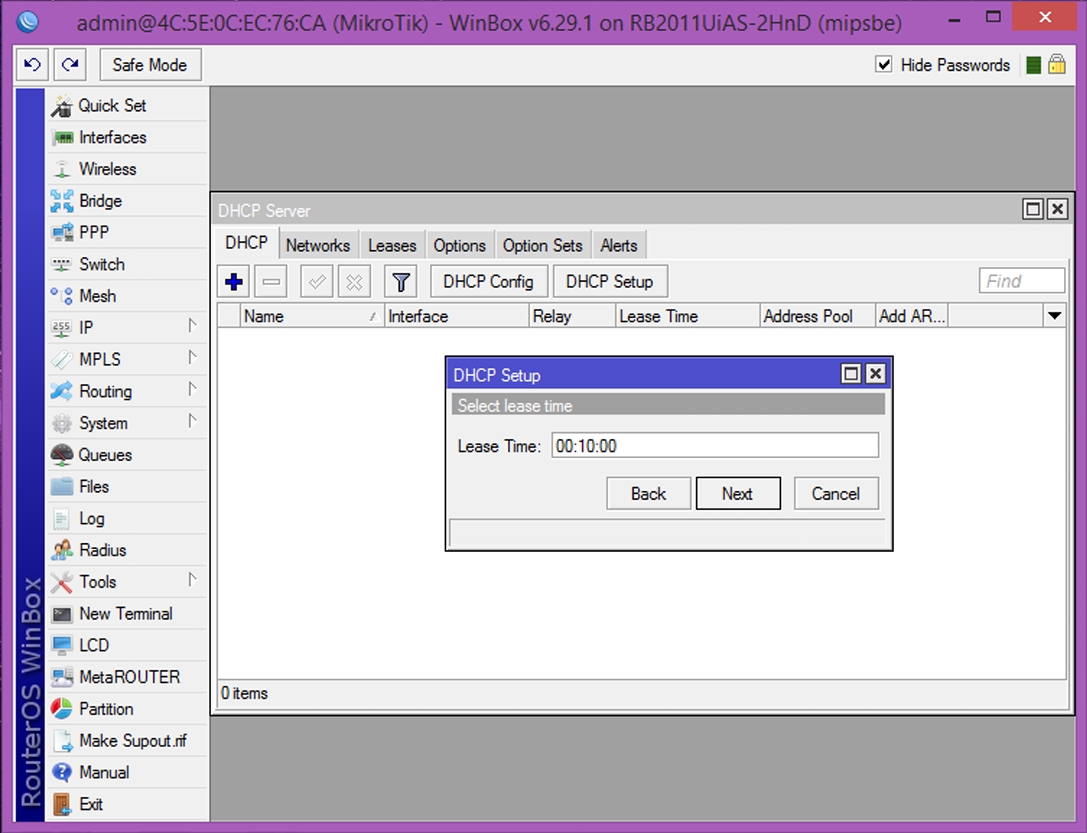The width and height of the screenshot is (1087, 833).
Task: Click Back in DHCP Setup dialog
Action: click(648, 493)
